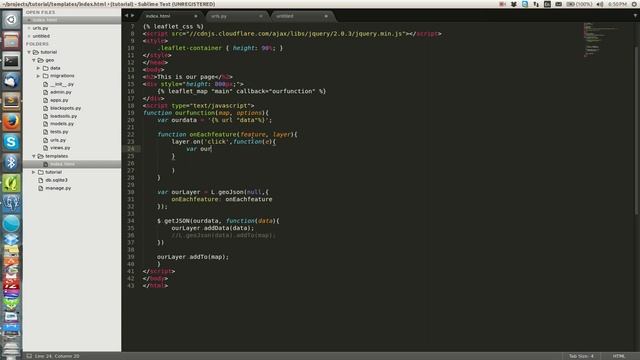Collapse the top tutorial folder
The height and width of the screenshot is (360, 640).
click(x=29, y=52)
